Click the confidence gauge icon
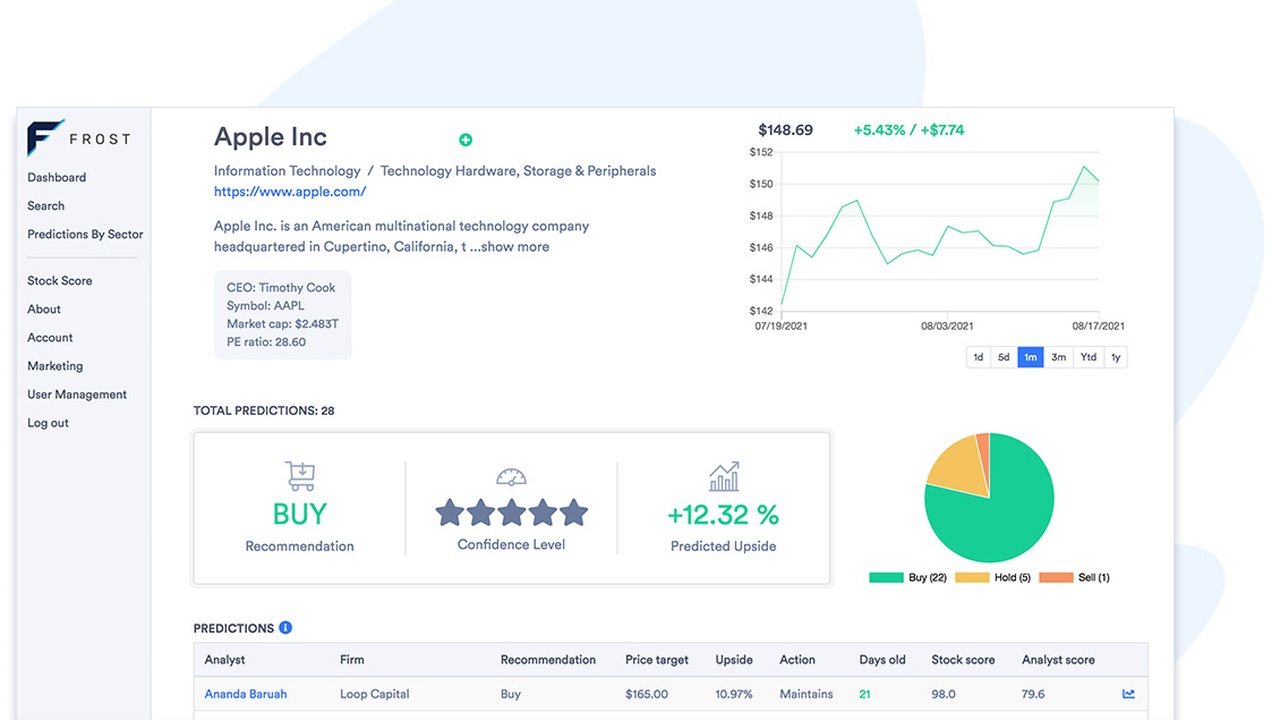 511,477
